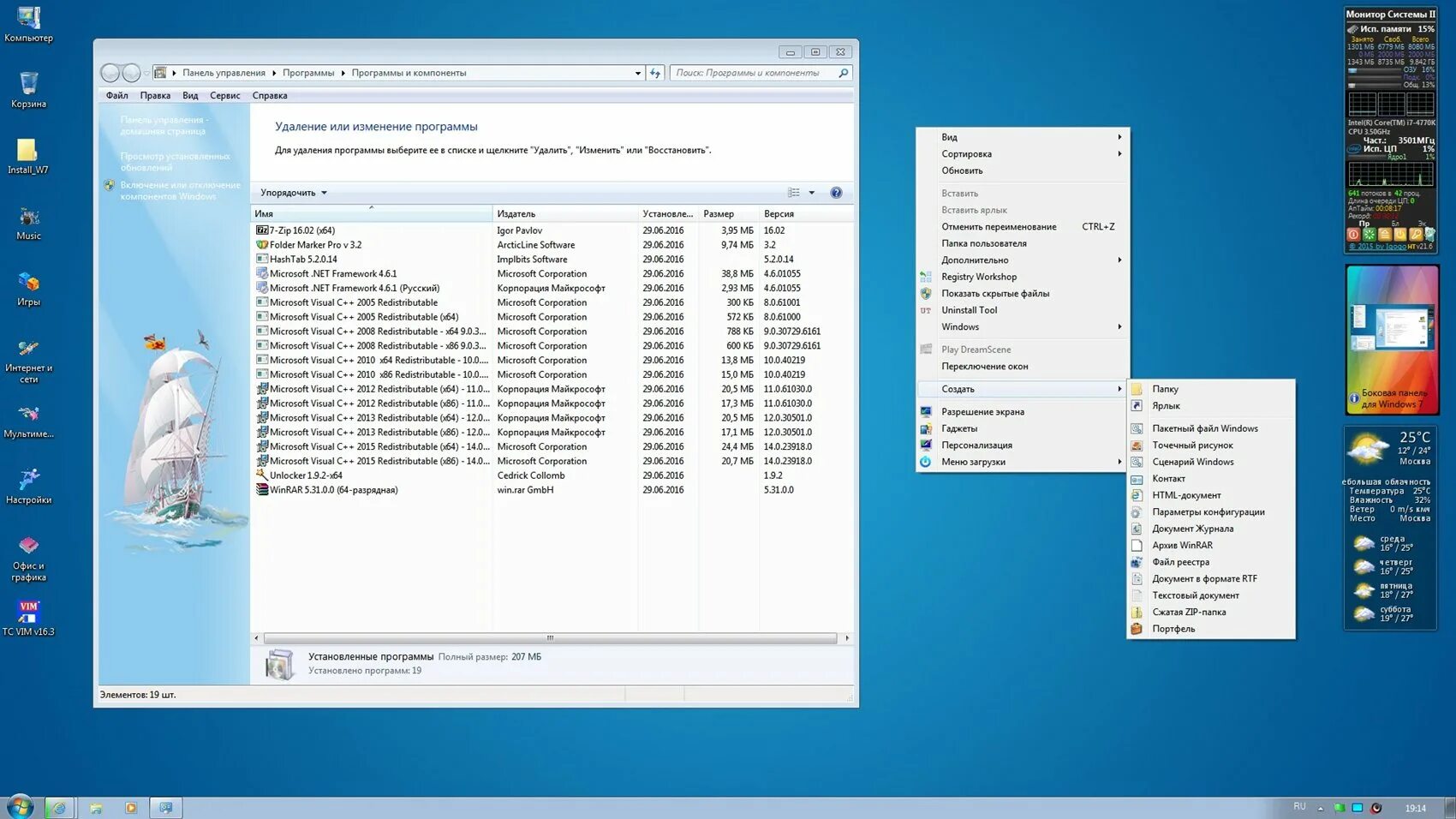Choose Папку in the Создать submenu

point(1210,389)
